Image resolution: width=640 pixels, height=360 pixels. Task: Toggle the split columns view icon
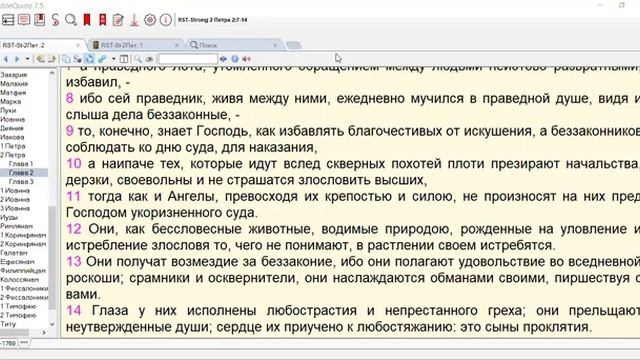pos(124,59)
